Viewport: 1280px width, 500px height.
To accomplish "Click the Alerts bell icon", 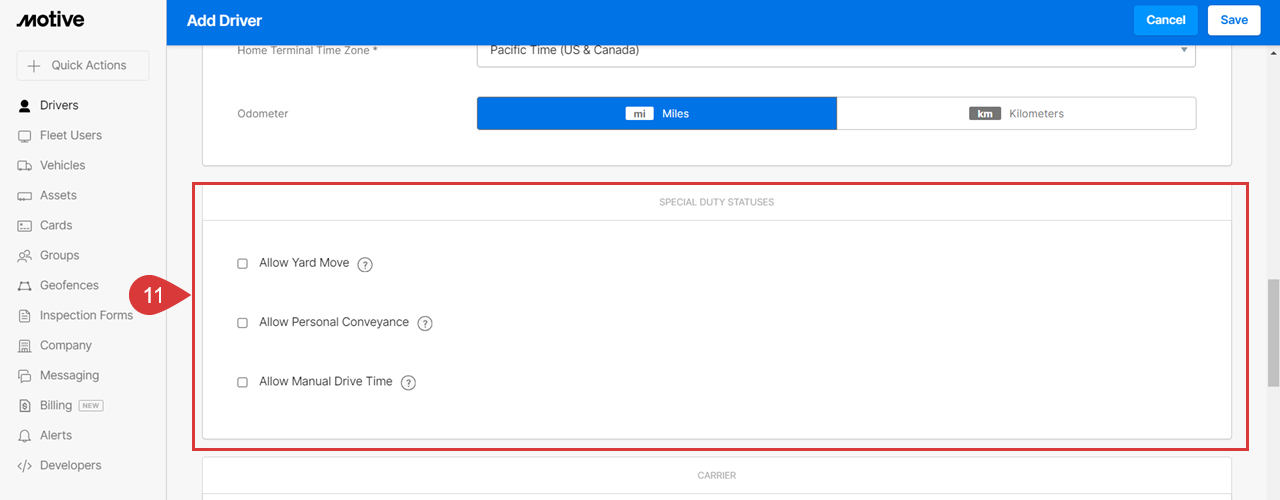I will point(25,435).
